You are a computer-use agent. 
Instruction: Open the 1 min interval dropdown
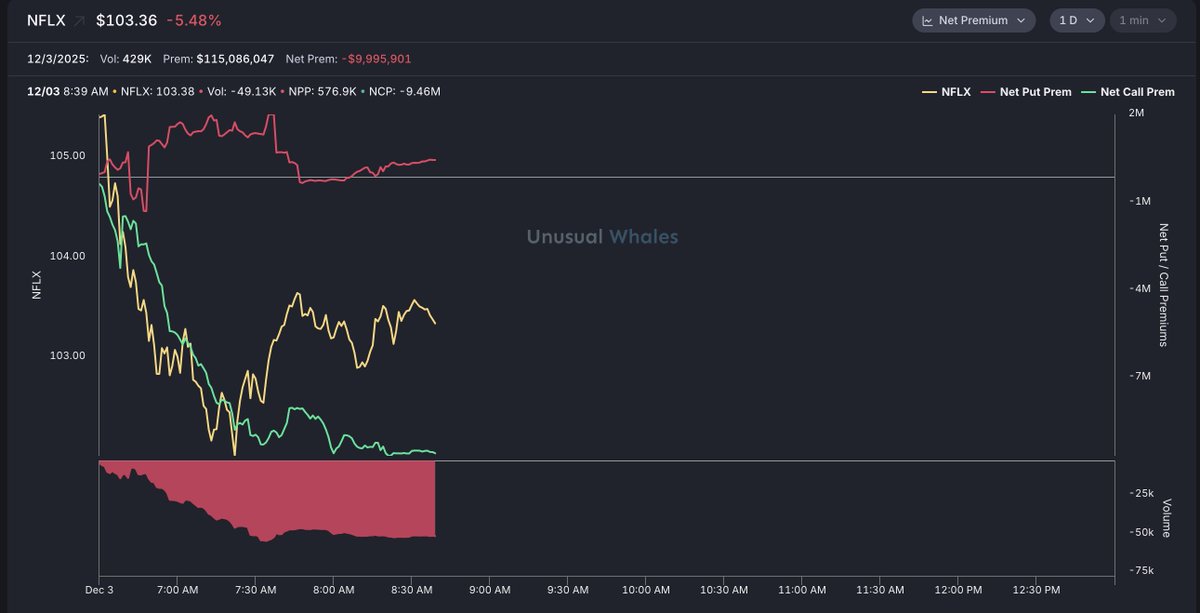pos(1142,20)
